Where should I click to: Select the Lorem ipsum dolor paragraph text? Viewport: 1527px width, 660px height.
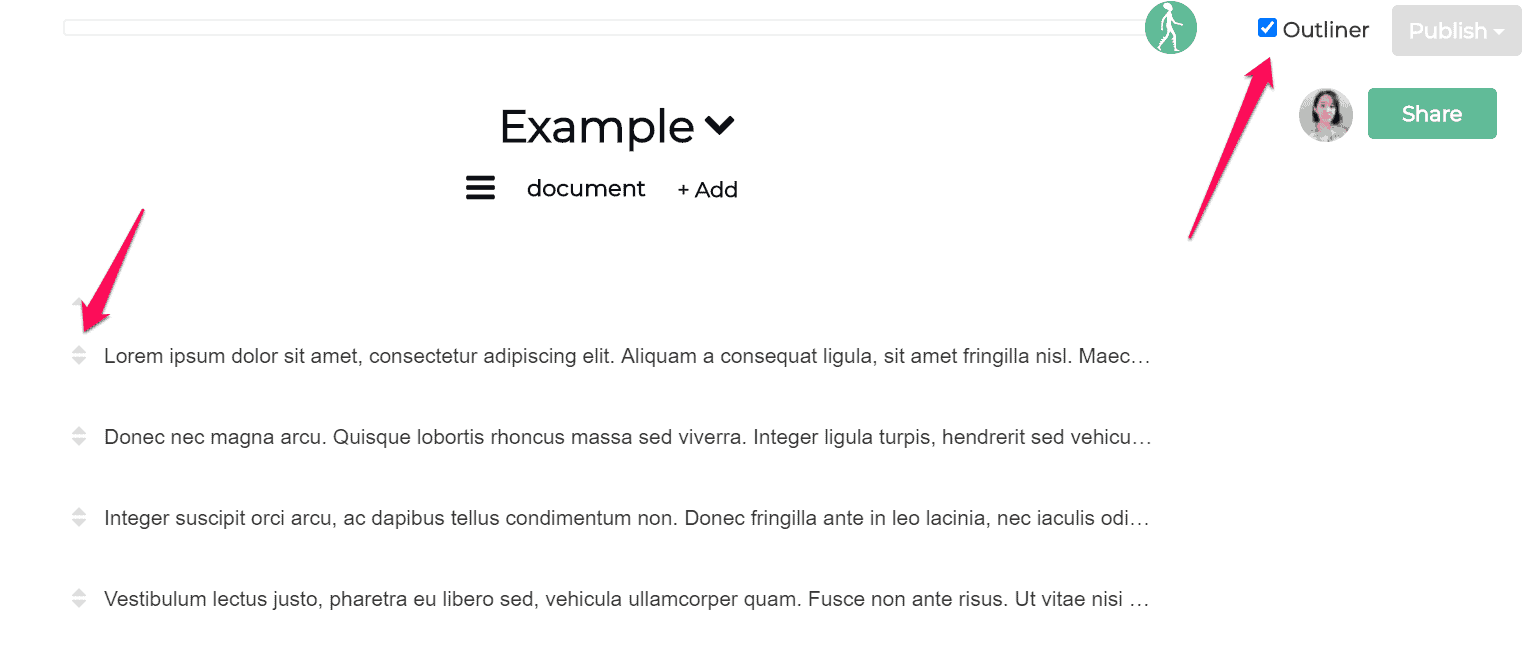pos(627,355)
